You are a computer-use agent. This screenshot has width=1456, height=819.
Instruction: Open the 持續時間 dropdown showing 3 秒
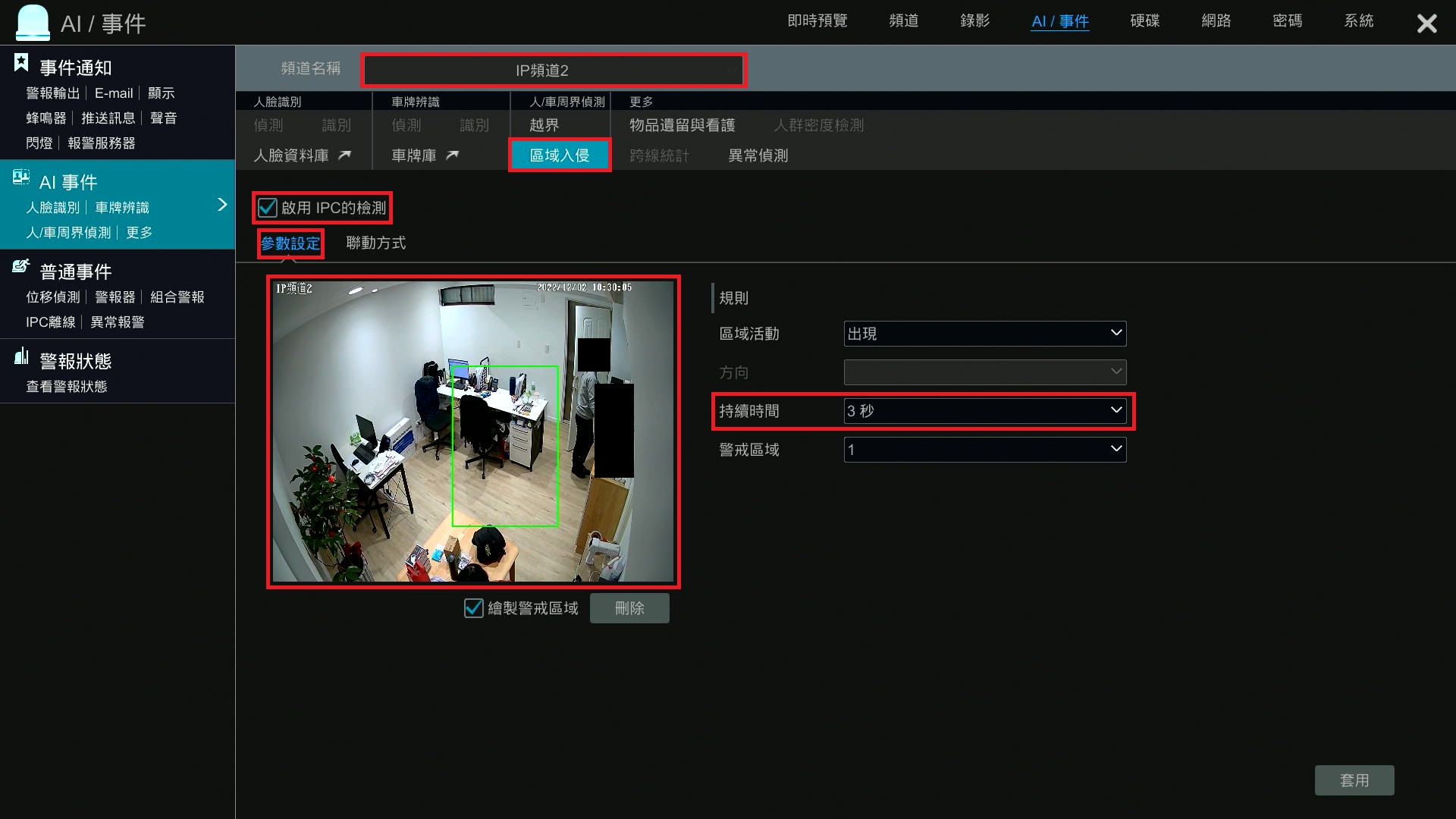pyautogui.click(x=985, y=411)
